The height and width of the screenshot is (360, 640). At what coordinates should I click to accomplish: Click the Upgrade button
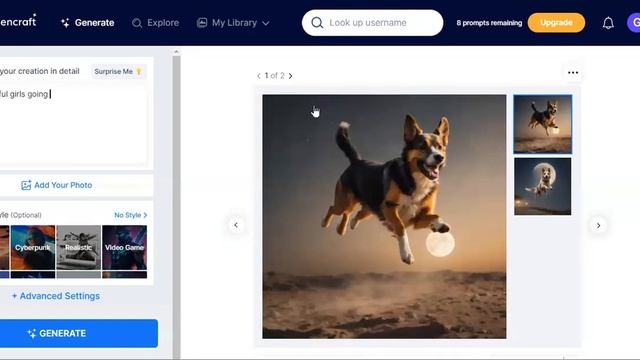click(x=556, y=22)
